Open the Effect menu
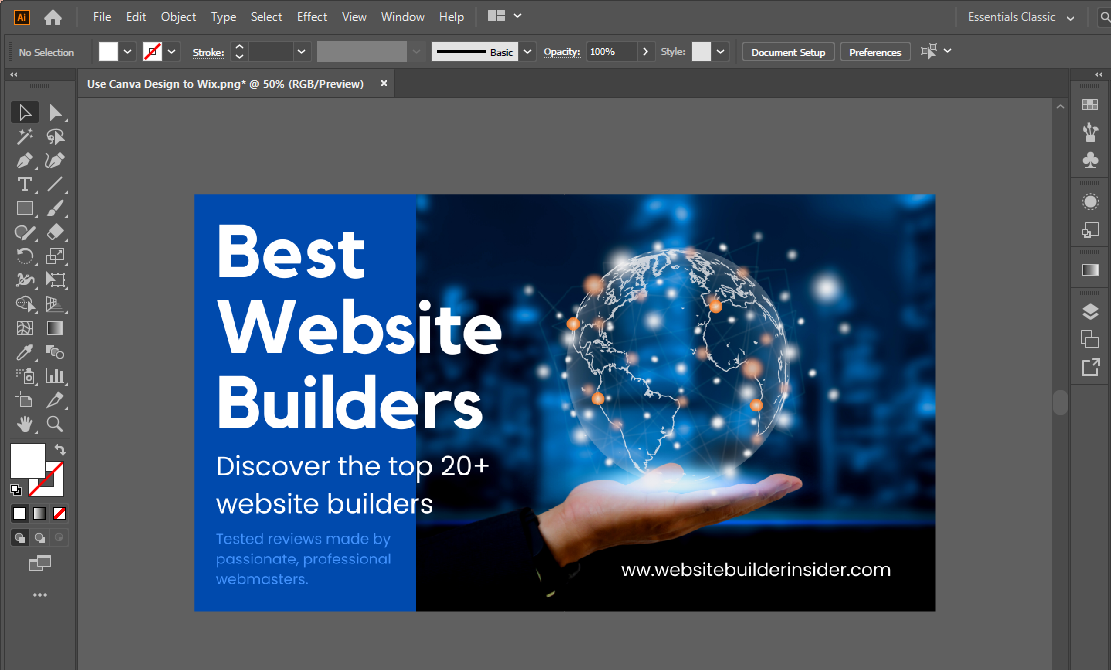Viewport: 1111px width, 670px height. click(x=312, y=17)
